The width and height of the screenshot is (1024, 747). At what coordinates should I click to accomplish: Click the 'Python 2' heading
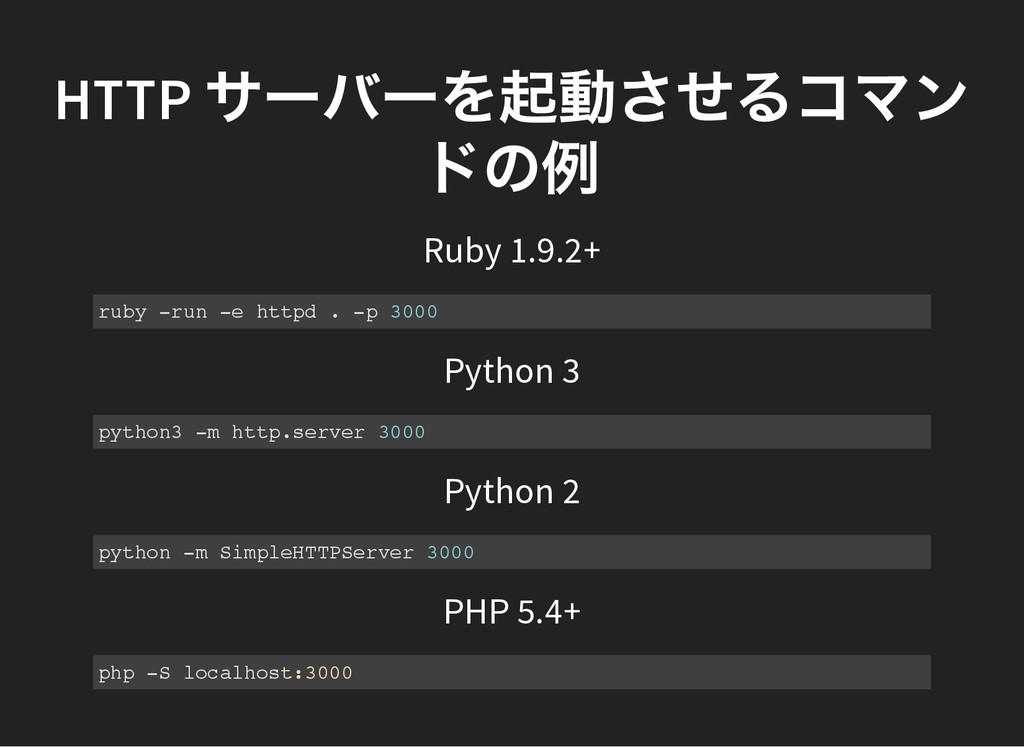(511, 491)
